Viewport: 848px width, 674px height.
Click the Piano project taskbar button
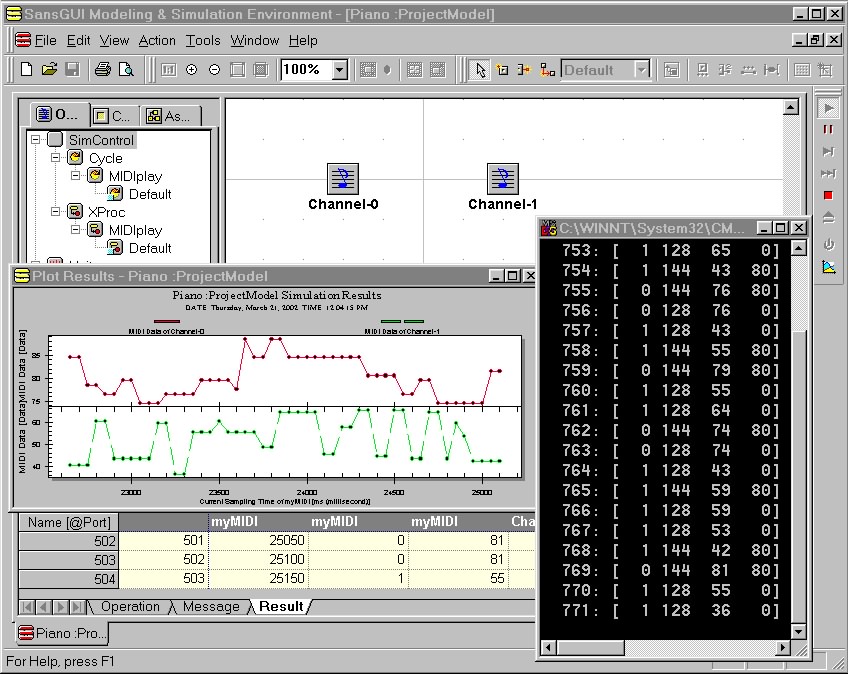tap(63, 634)
